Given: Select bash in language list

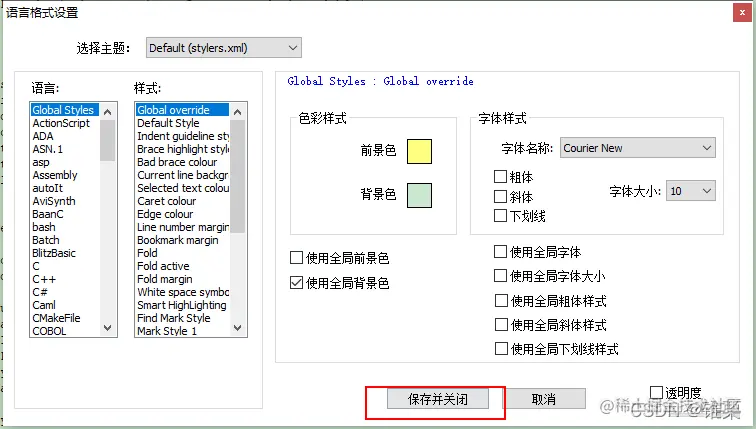Looking at the screenshot, I should 65,227.
